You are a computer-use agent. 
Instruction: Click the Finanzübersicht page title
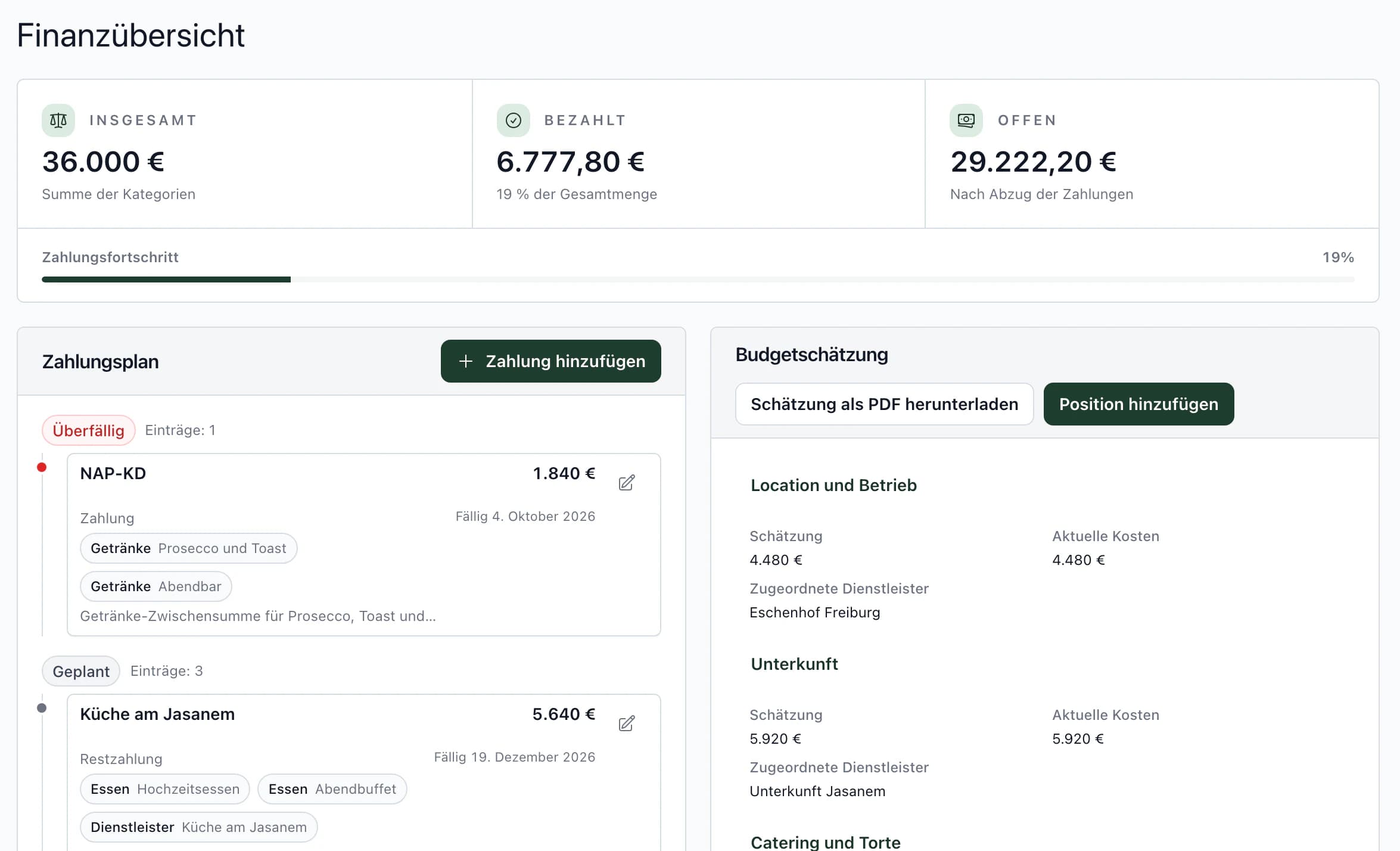130,35
